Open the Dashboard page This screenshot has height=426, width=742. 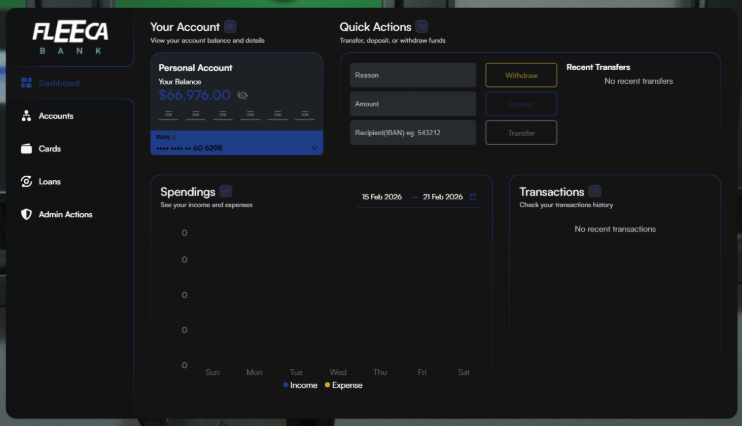59,83
